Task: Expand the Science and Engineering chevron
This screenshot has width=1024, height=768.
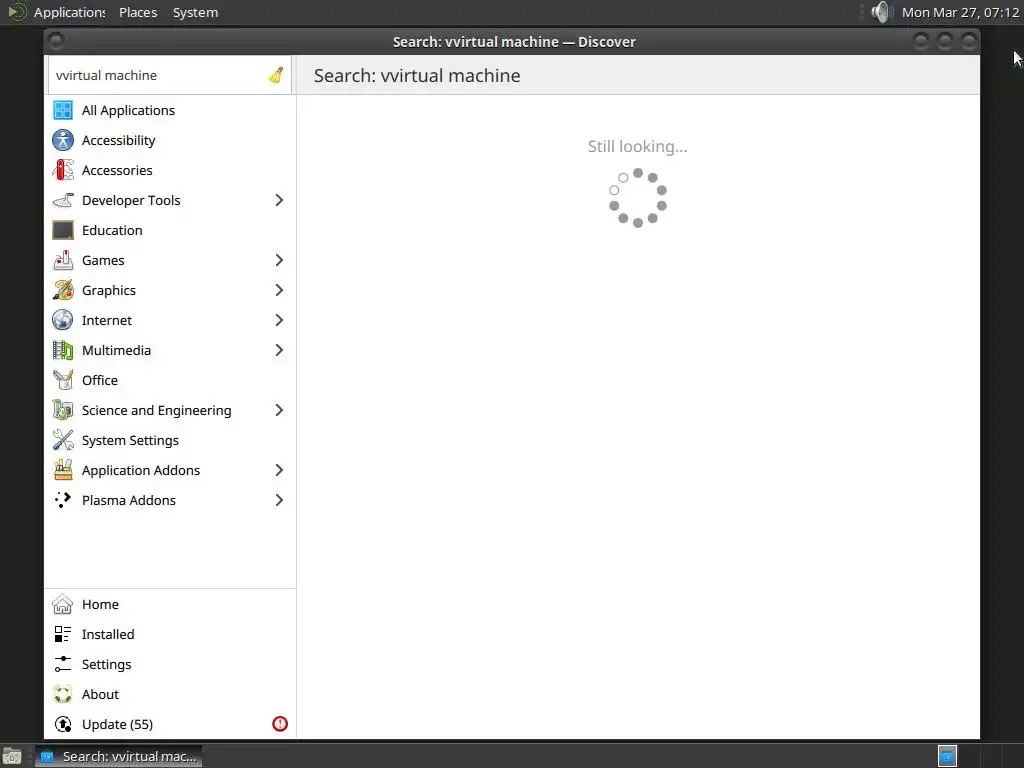Action: [x=279, y=410]
